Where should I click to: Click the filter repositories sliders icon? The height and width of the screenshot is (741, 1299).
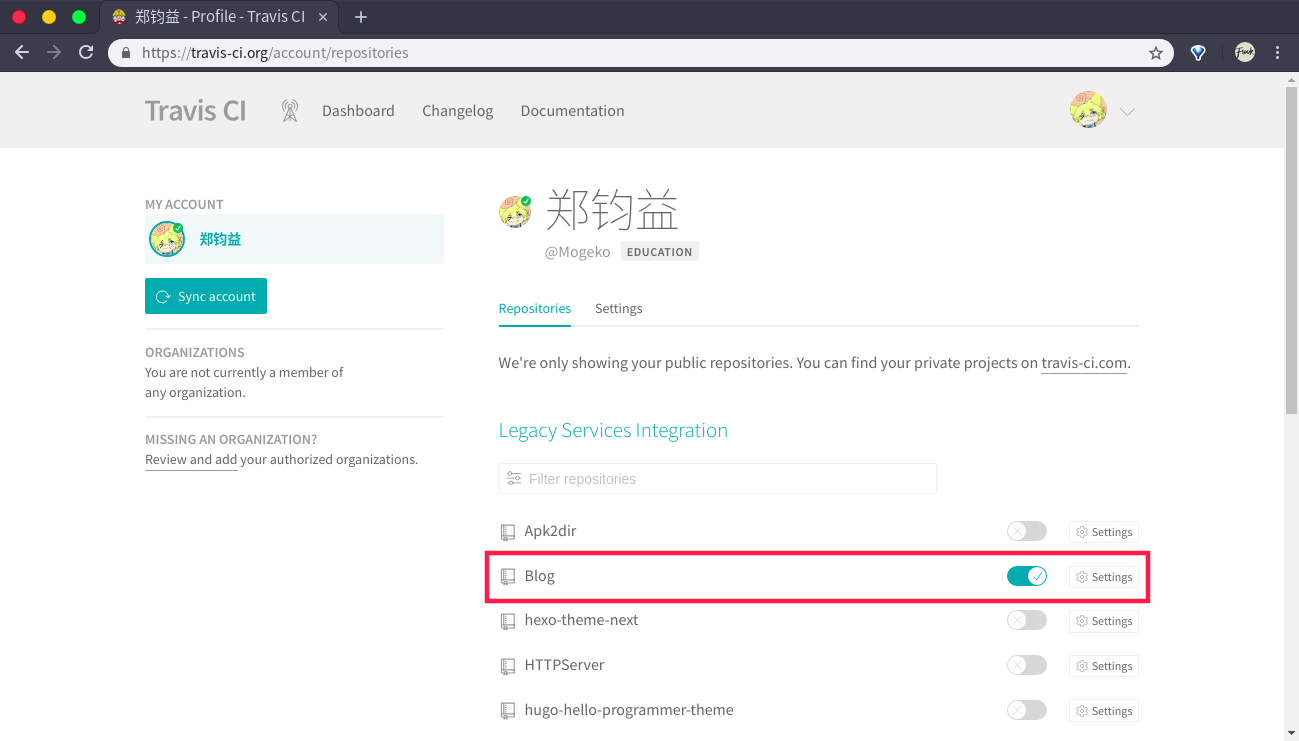coord(514,478)
